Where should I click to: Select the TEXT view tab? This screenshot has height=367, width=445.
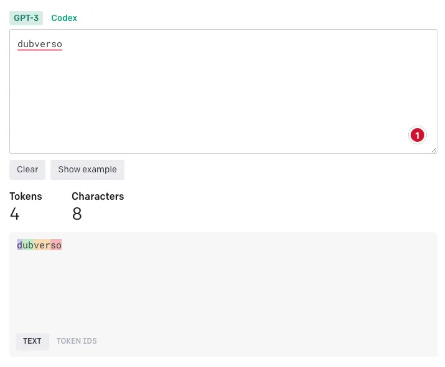(x=32, y=341)
